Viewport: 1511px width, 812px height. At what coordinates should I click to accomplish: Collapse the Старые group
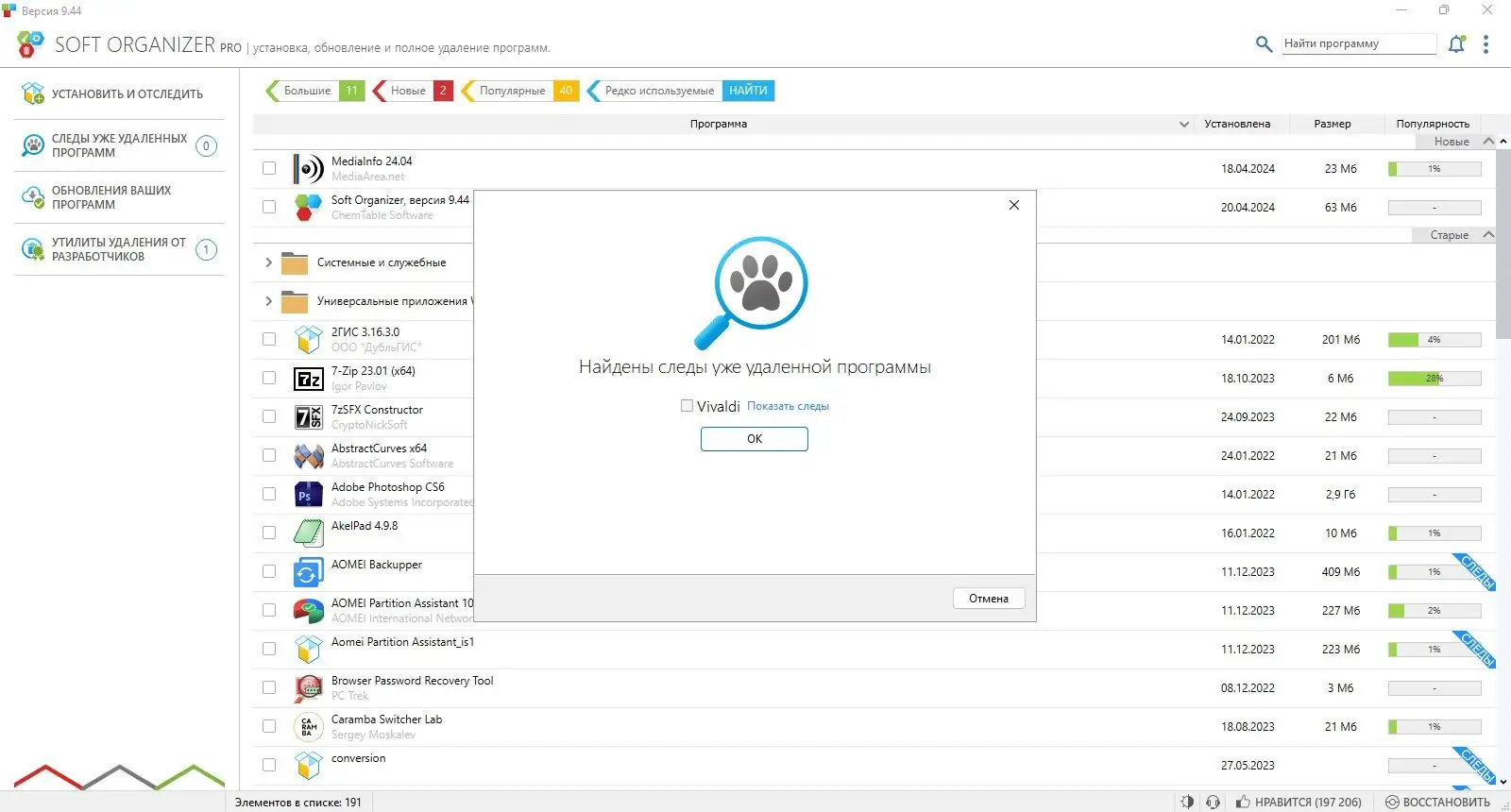pyautogui.click(x=1489, y=235)
